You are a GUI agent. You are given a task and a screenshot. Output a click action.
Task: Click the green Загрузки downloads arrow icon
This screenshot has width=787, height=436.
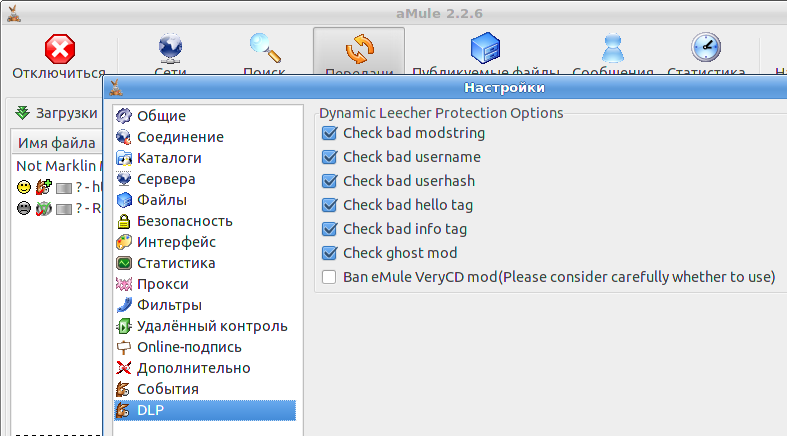click(23, 113)
